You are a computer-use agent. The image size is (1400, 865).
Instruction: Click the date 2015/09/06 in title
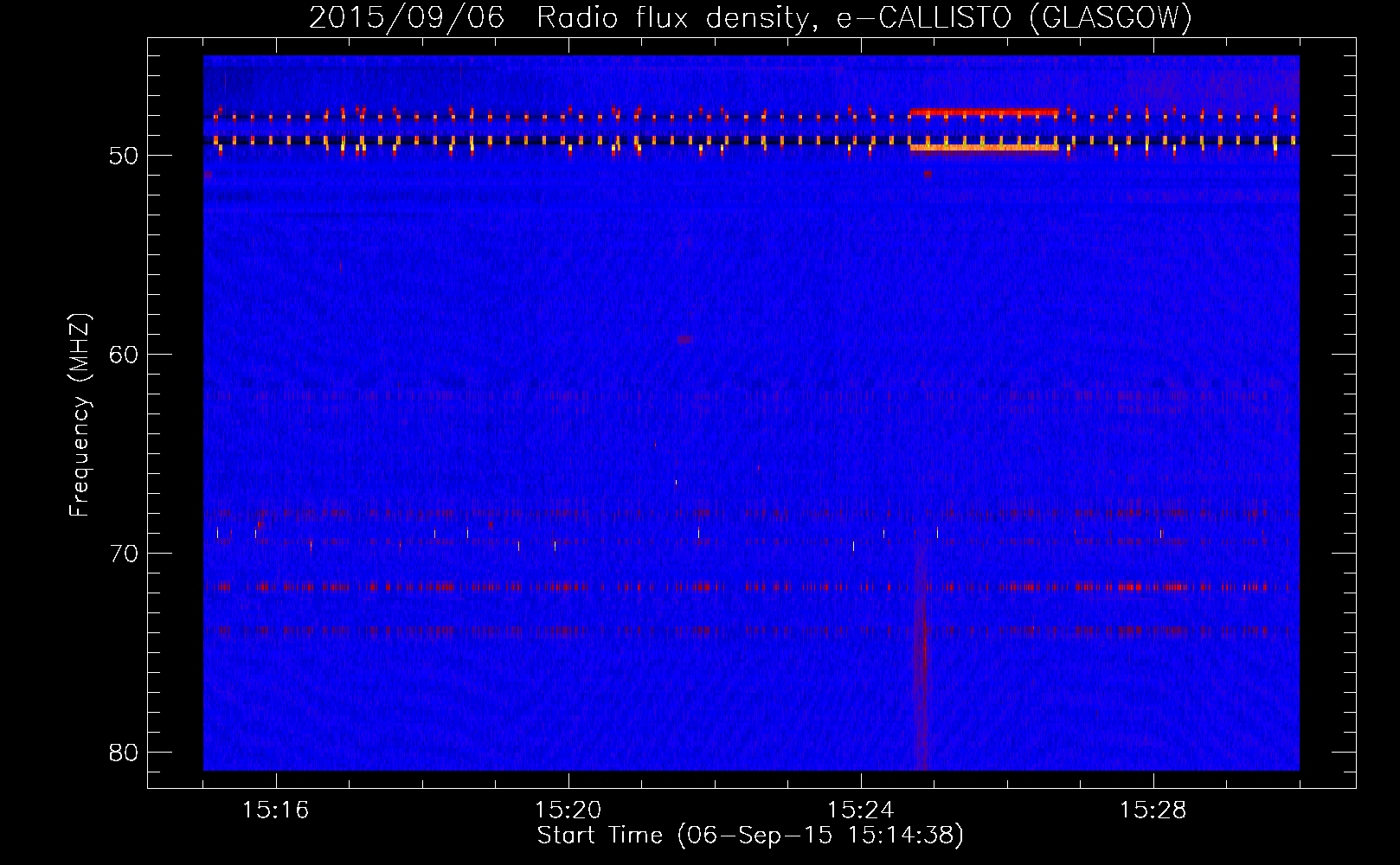406,17
